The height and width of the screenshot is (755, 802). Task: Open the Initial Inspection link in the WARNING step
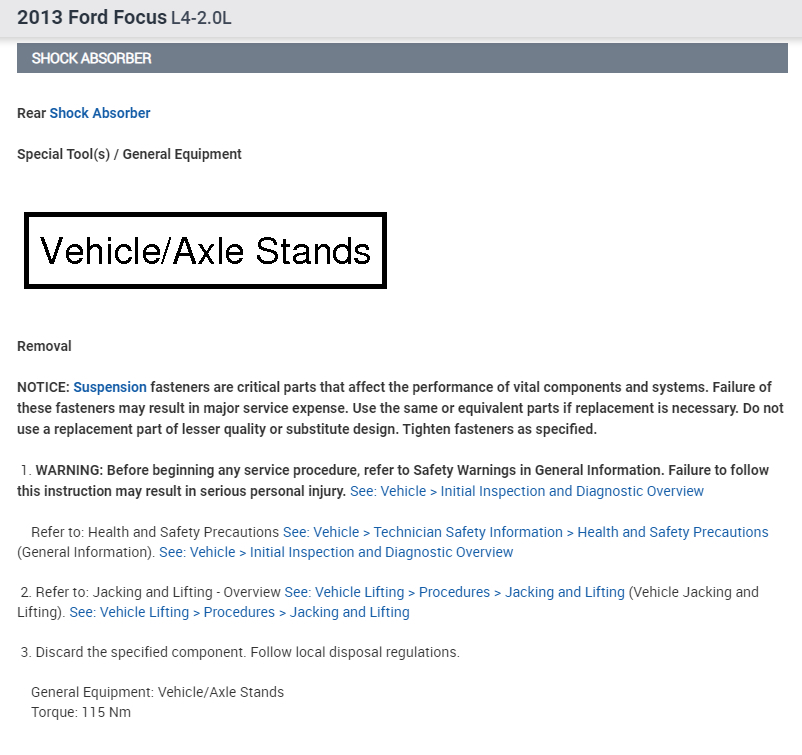coord(527,491)
